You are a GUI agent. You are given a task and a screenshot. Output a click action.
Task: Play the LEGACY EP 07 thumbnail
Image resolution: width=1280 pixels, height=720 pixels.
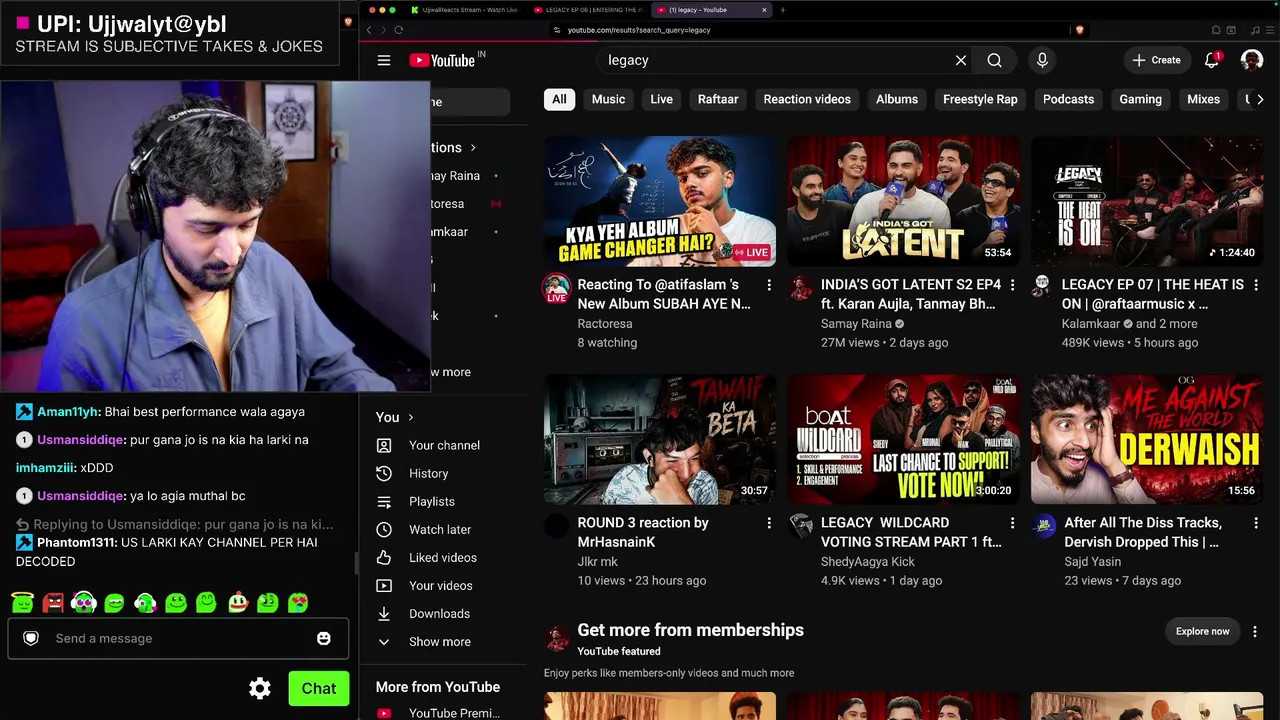[x=1147, y=200]
